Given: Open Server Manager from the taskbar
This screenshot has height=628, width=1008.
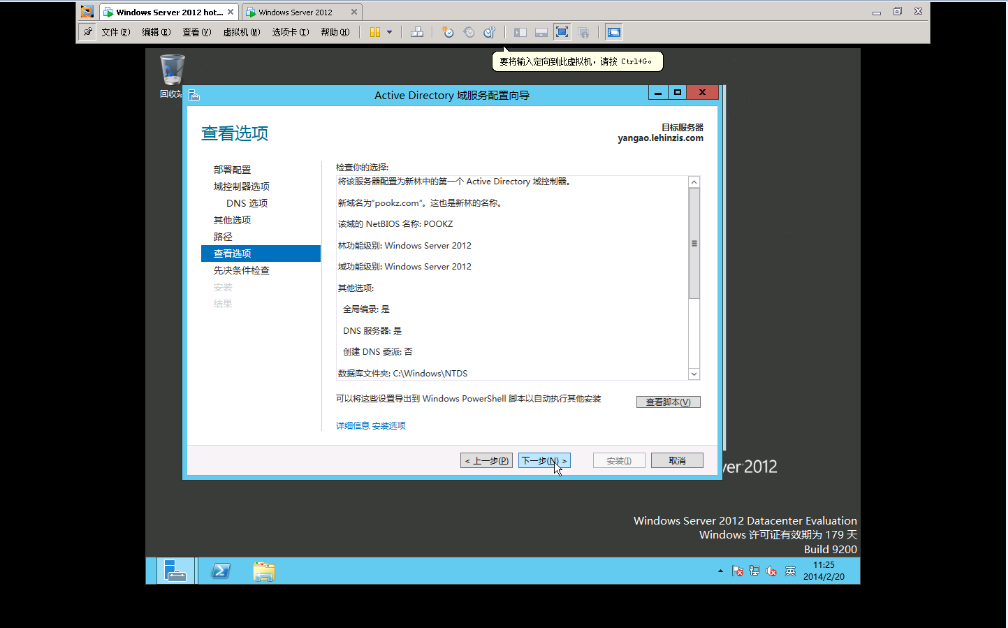Looking at the screenshot, I should 175,570.
